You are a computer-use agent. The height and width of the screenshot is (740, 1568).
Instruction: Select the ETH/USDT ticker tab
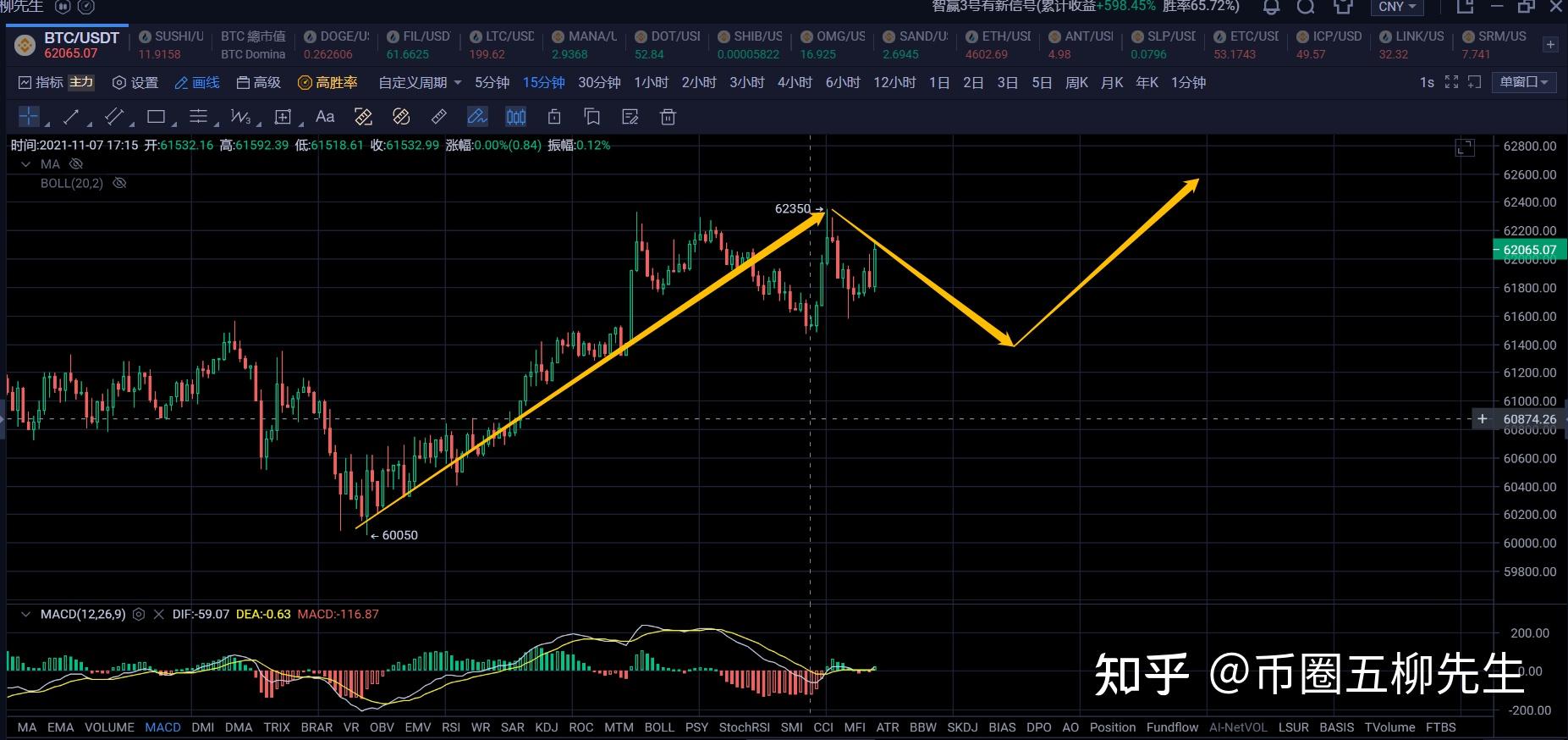click(x=998, y=45)
